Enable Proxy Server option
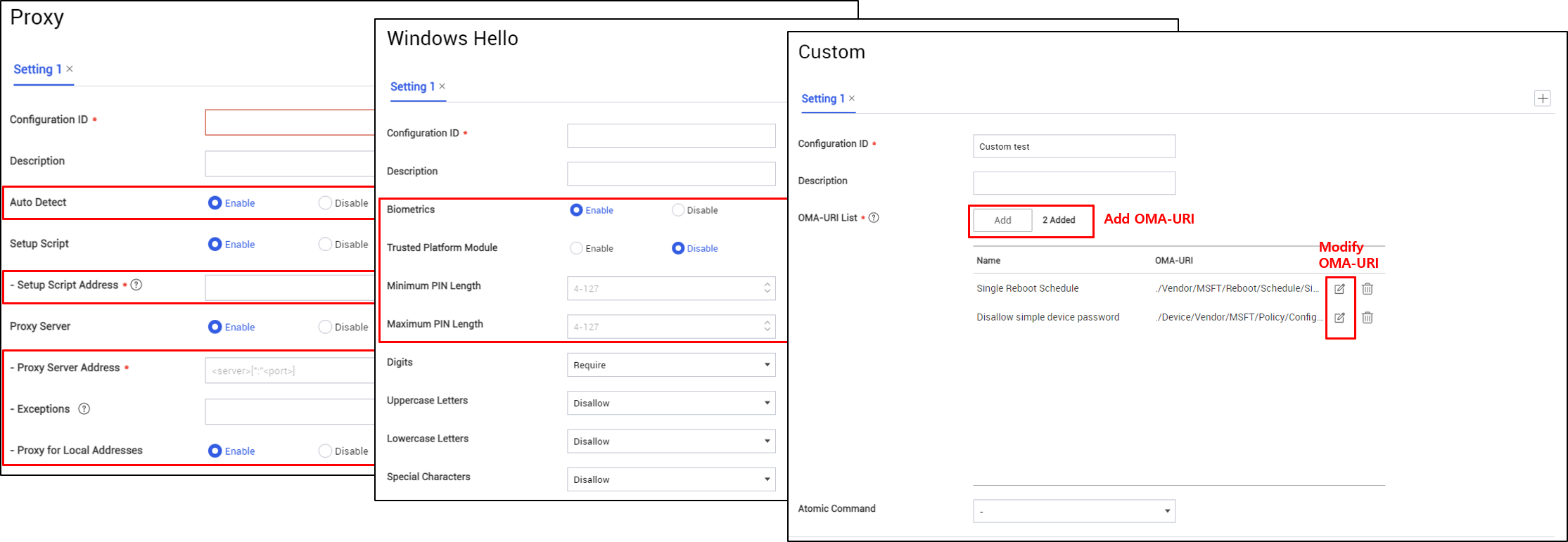 point(215,327)
